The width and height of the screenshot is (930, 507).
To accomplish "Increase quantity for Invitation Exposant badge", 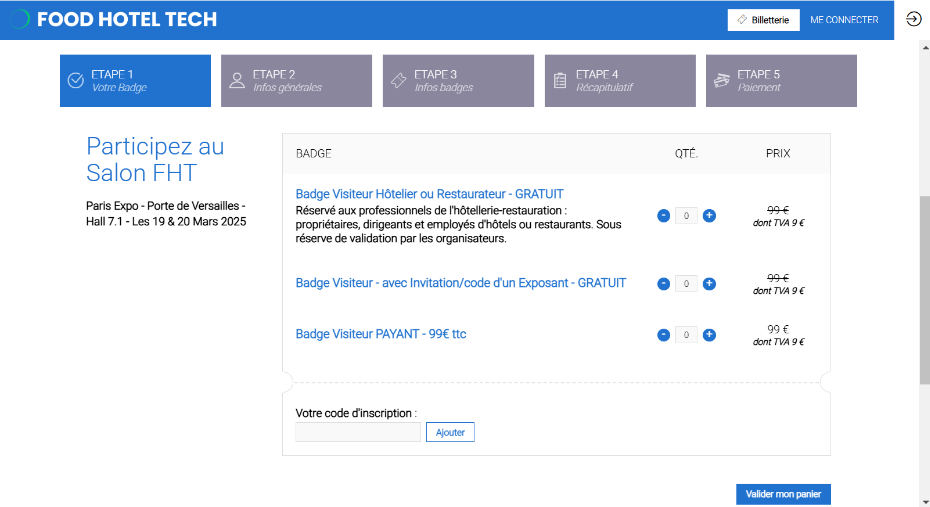I will tap(709, 283).
